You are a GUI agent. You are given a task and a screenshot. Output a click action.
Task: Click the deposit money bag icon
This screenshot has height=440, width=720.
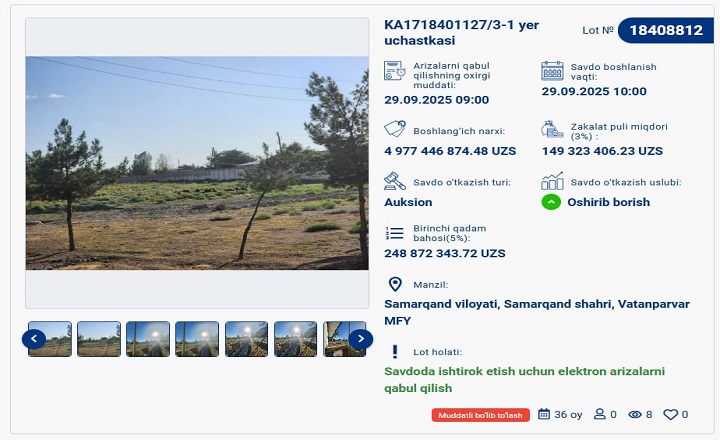552,129
